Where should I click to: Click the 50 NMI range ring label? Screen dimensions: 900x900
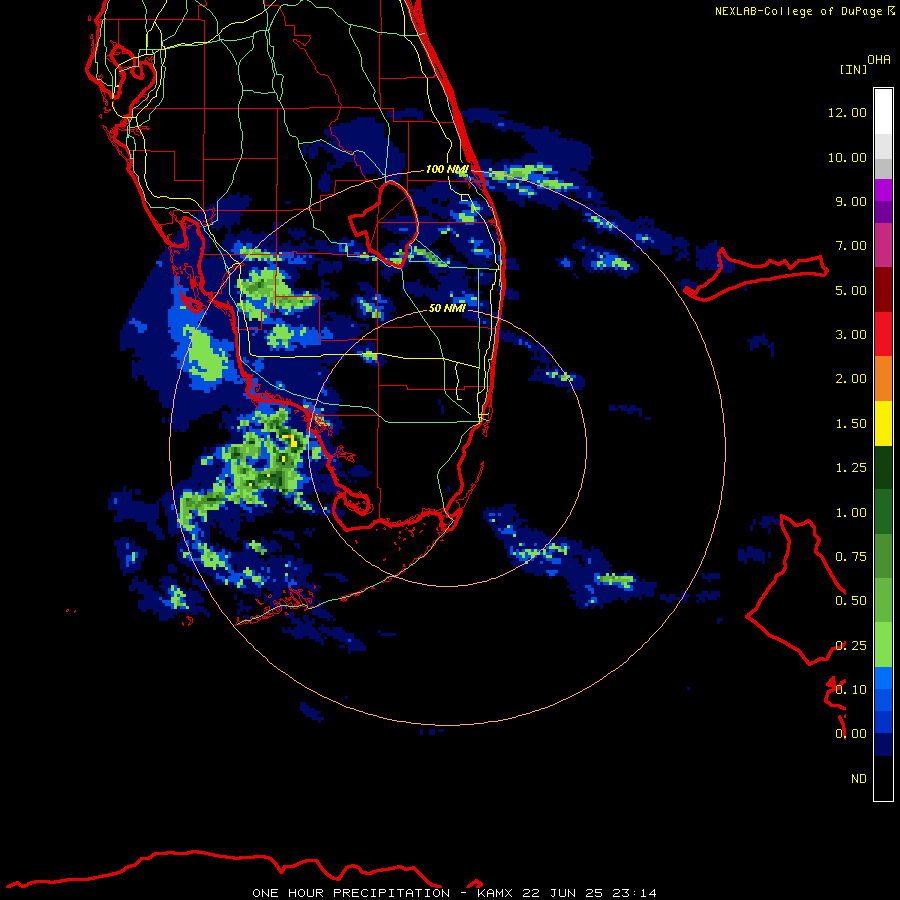click(447, 308)
